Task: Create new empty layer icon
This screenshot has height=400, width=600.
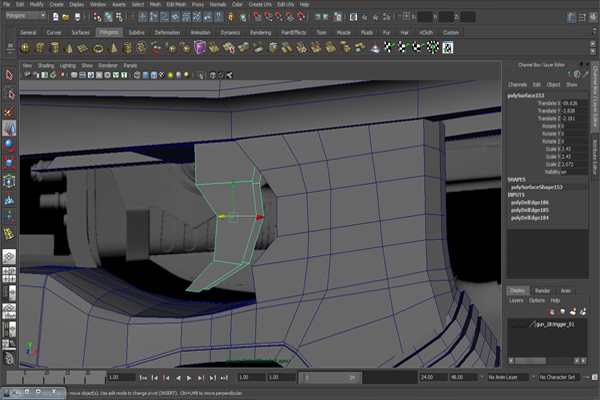Action: pyautogui.click(x=572, y=312)
